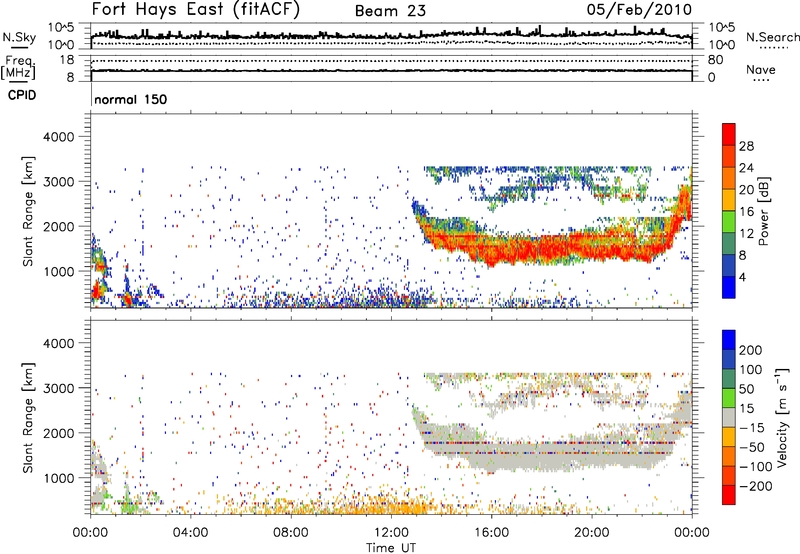Pick the blue top segment of Velocity colorbar

[x=729, y=340]
